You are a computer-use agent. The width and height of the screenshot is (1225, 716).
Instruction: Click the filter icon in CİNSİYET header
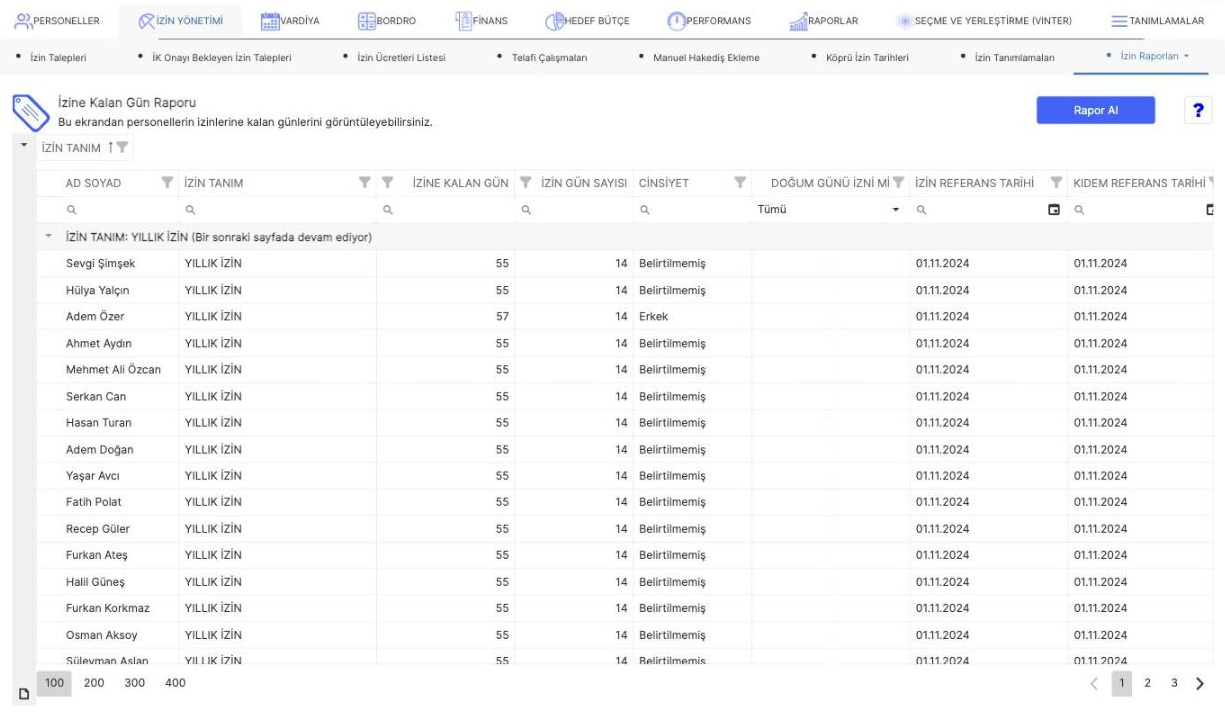(x=740, y=182)
